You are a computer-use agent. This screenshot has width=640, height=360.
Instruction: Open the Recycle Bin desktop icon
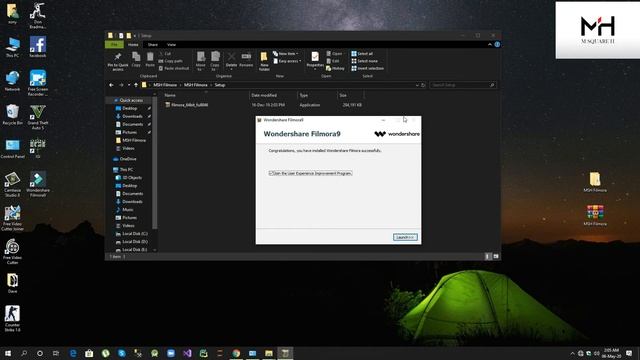pyautogui.click(x=12, y=115)
